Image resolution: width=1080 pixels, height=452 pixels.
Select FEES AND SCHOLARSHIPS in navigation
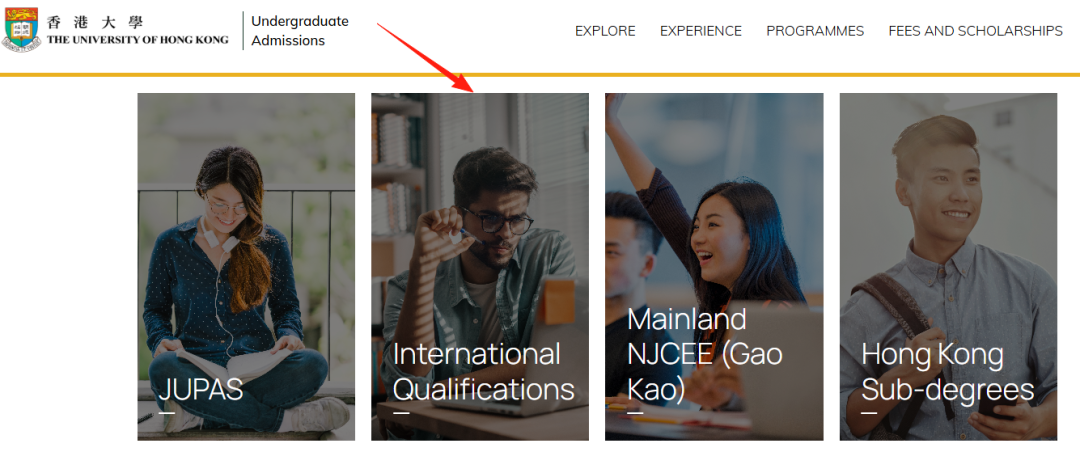(x=975, y=31)
